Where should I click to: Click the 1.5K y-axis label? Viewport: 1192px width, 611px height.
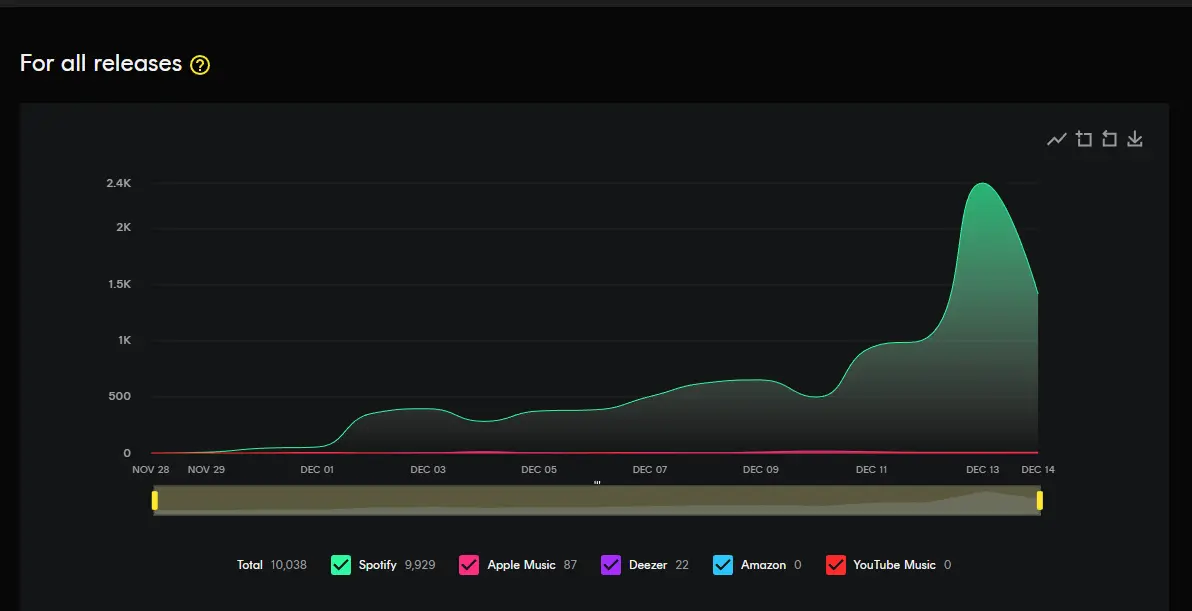119,284
